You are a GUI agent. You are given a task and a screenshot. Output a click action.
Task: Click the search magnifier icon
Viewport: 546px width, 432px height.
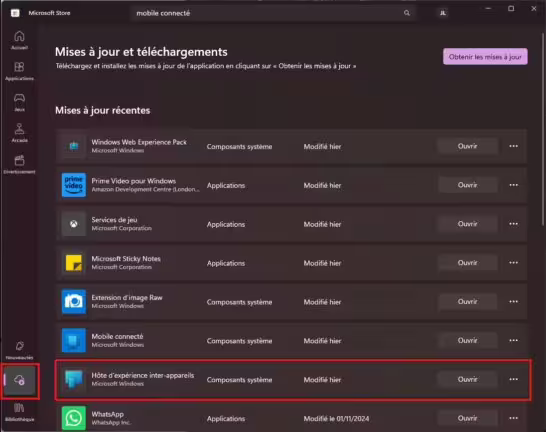407,13
